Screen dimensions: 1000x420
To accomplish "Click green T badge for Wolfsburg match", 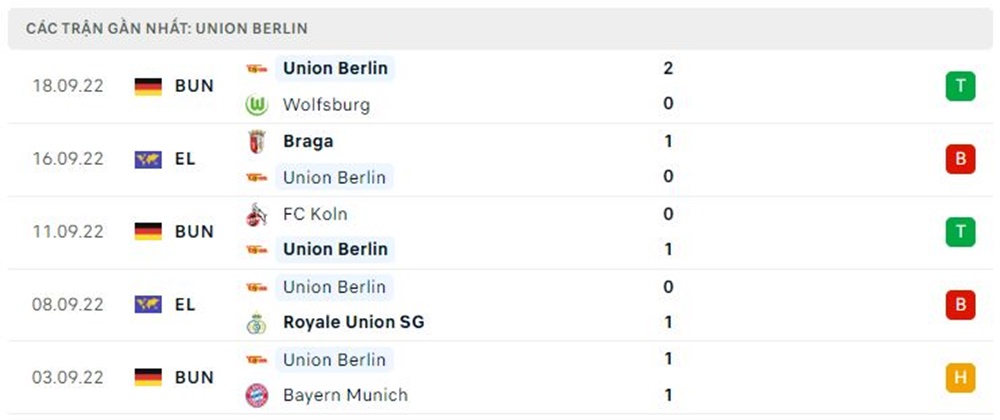I will click(x=960, y=86).
